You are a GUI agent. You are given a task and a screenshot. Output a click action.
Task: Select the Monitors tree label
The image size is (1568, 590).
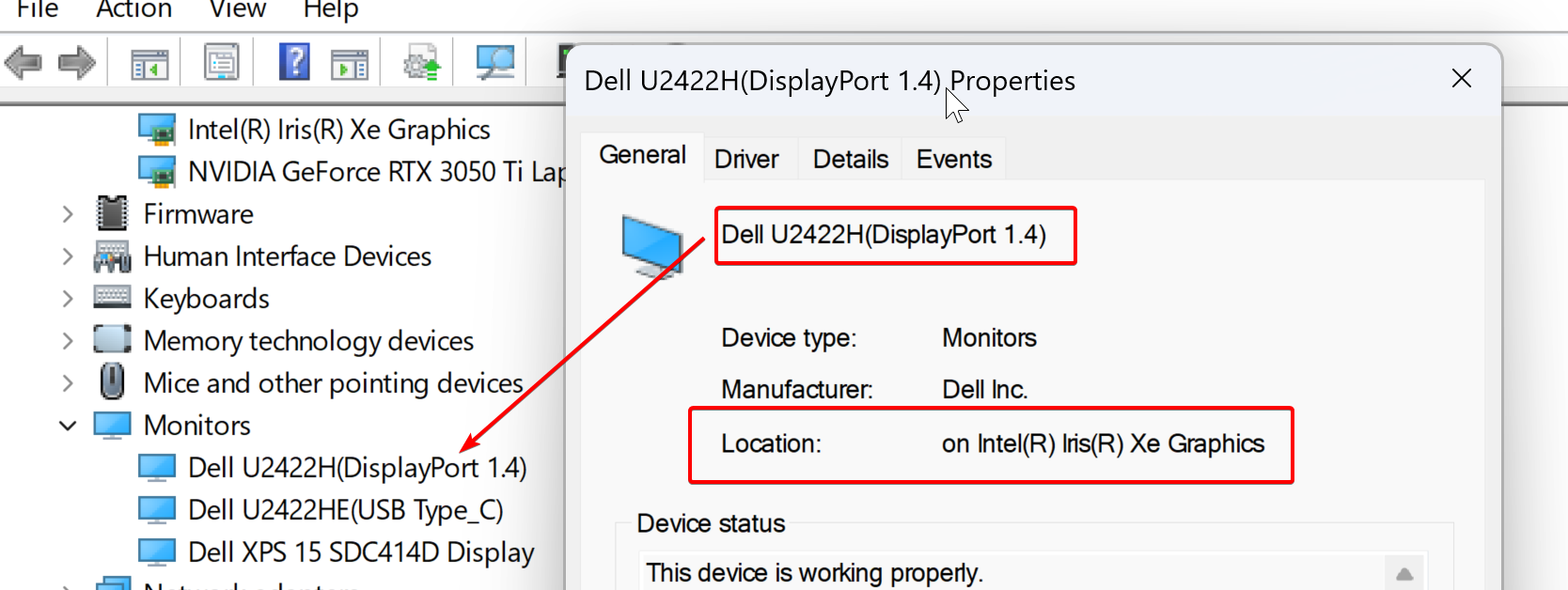click(x=197, y=426)
